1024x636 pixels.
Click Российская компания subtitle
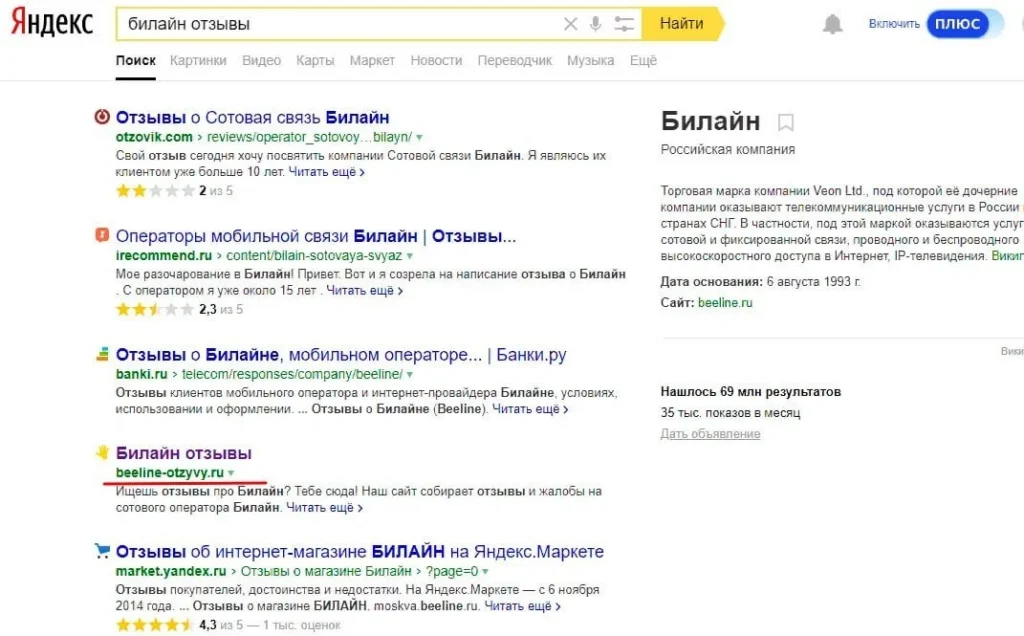click(728, 150)
